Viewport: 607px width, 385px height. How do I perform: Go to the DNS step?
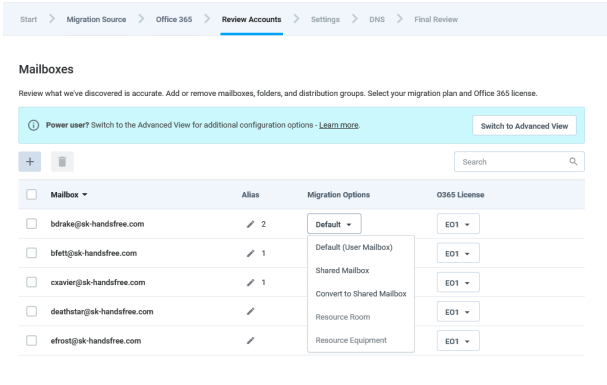[x=377, y=19]
